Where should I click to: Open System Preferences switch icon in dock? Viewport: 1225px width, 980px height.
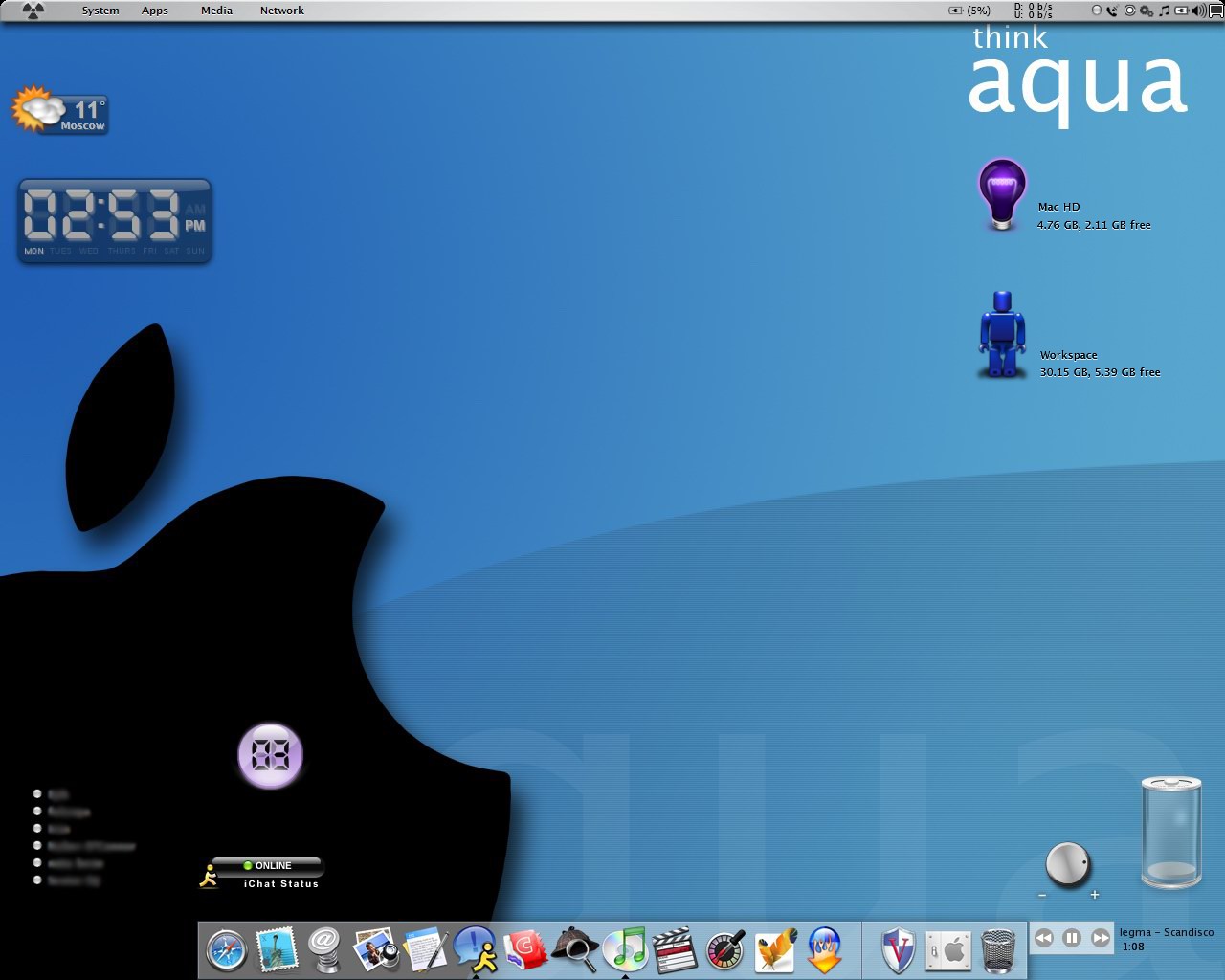(948, 950)
